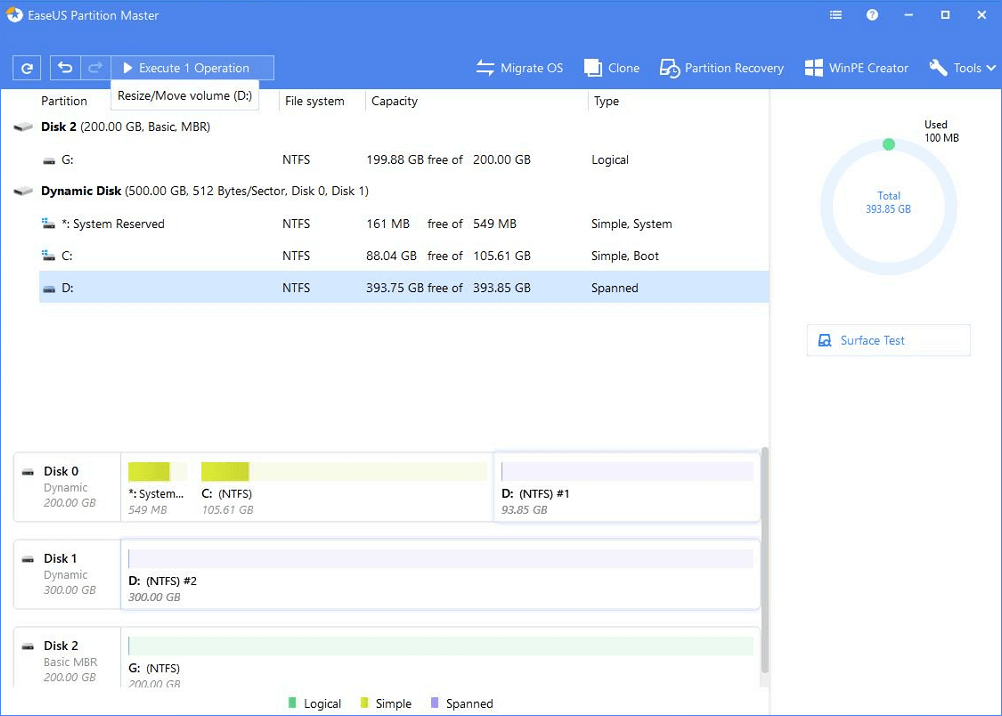Screen dimensions: 1002x716
Task: Expand the Tools dropdown menu
Action: [962, 68]
